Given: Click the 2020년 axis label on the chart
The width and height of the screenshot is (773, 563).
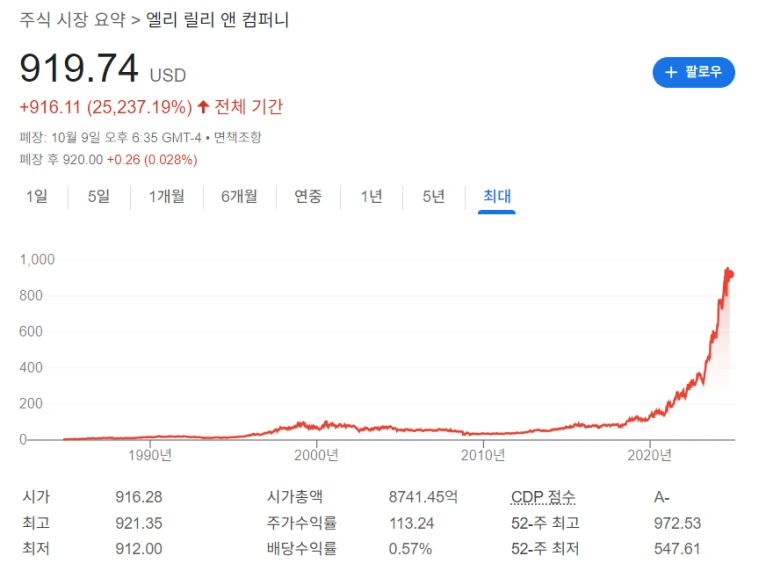Looking at the screenshot, I should (649, 455).
